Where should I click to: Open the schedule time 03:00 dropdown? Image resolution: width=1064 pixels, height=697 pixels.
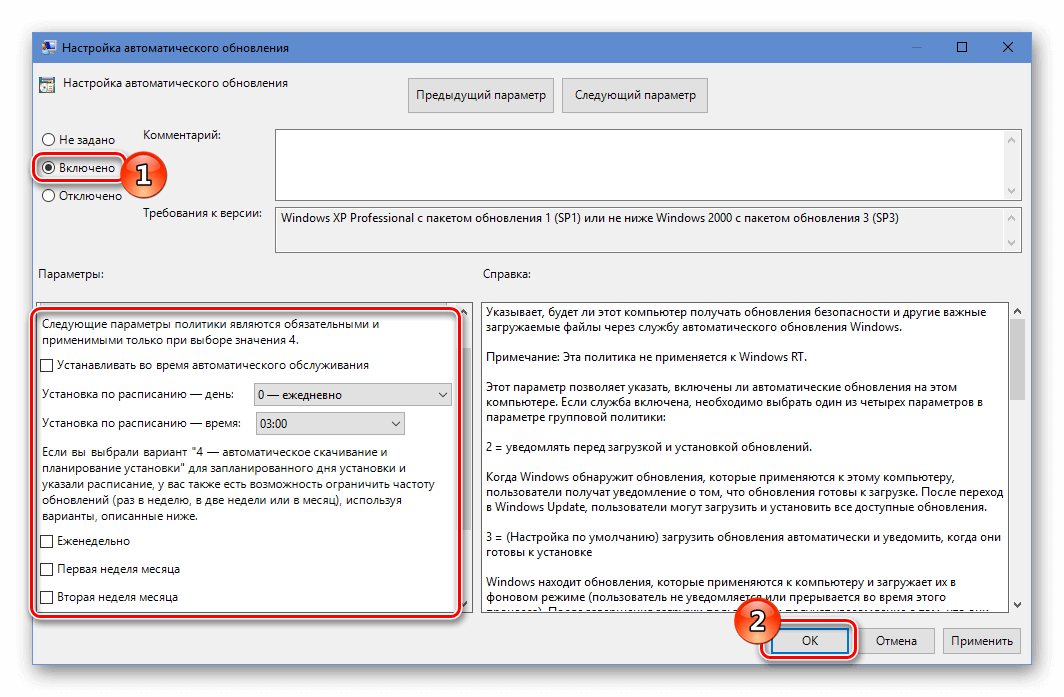coord(330,424)
